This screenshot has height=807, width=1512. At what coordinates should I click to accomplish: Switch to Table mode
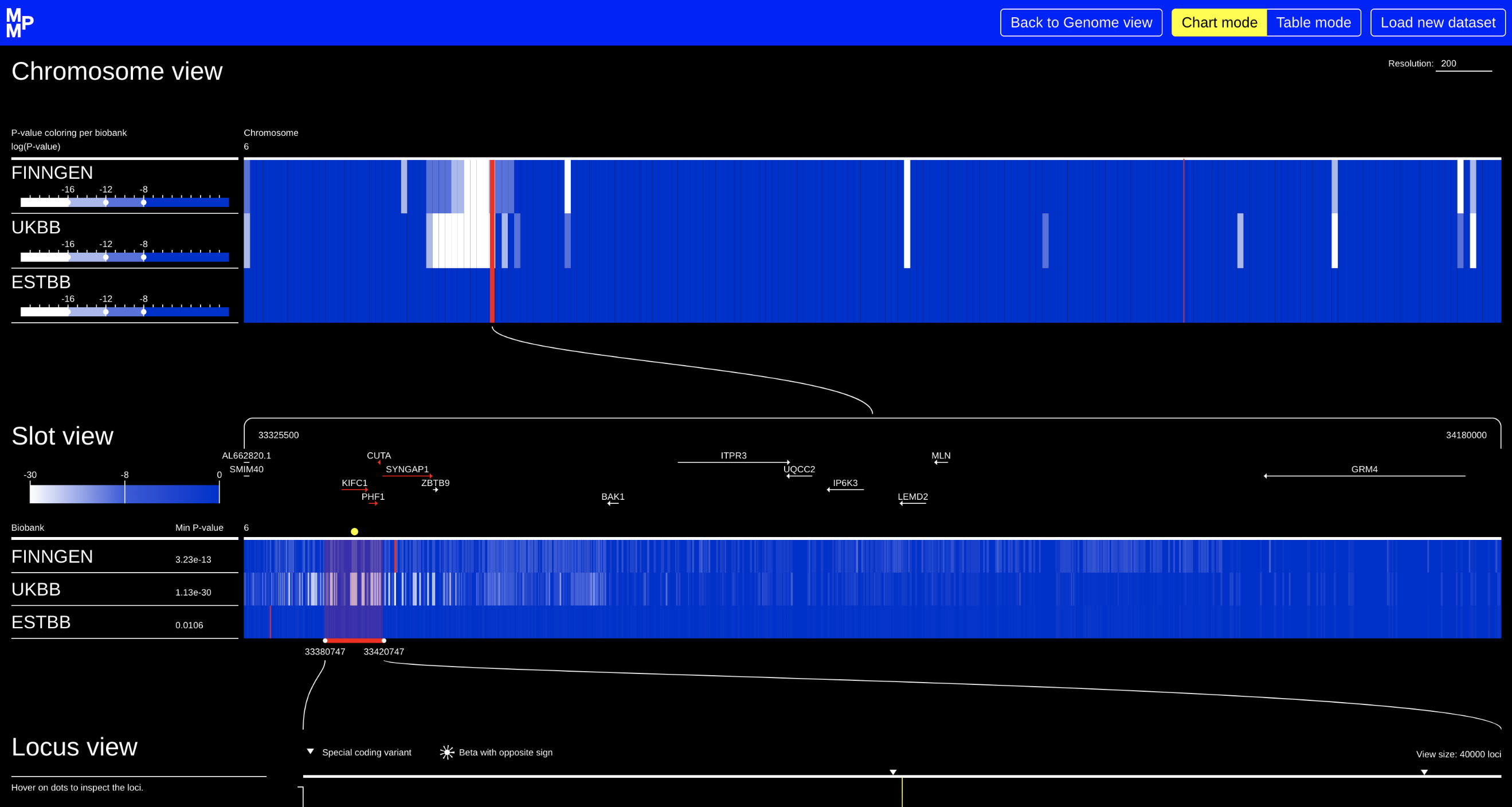click(1313, 22)
